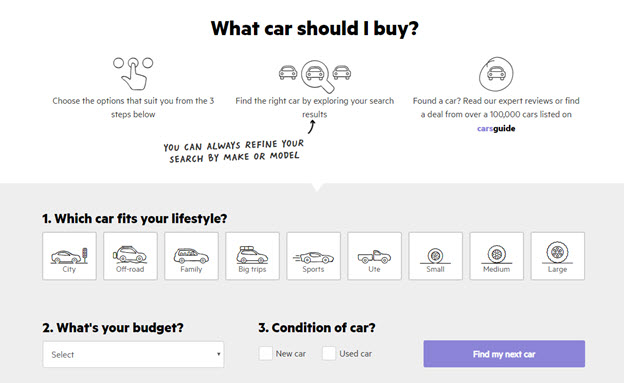Choose the Ute vehicle tile
This screenshot has width=624, height=383.
tap(374, 256)
